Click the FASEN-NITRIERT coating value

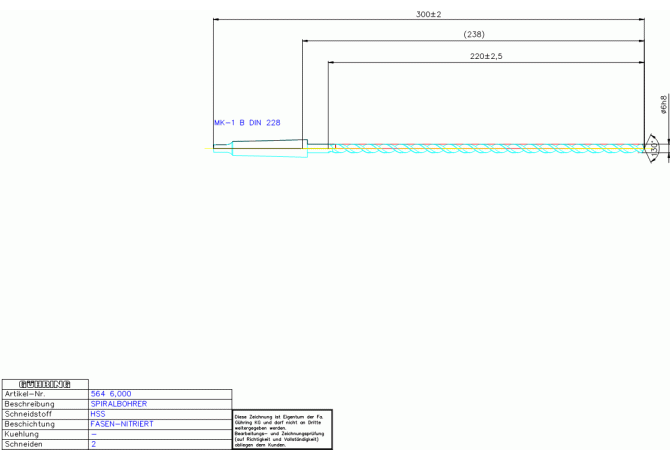pos(123,424)
